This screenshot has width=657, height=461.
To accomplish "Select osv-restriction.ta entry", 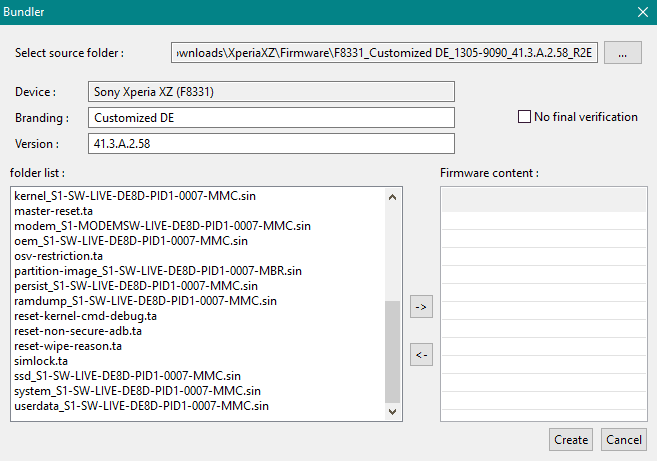I will pyautogui.click(x=58, y=256).
